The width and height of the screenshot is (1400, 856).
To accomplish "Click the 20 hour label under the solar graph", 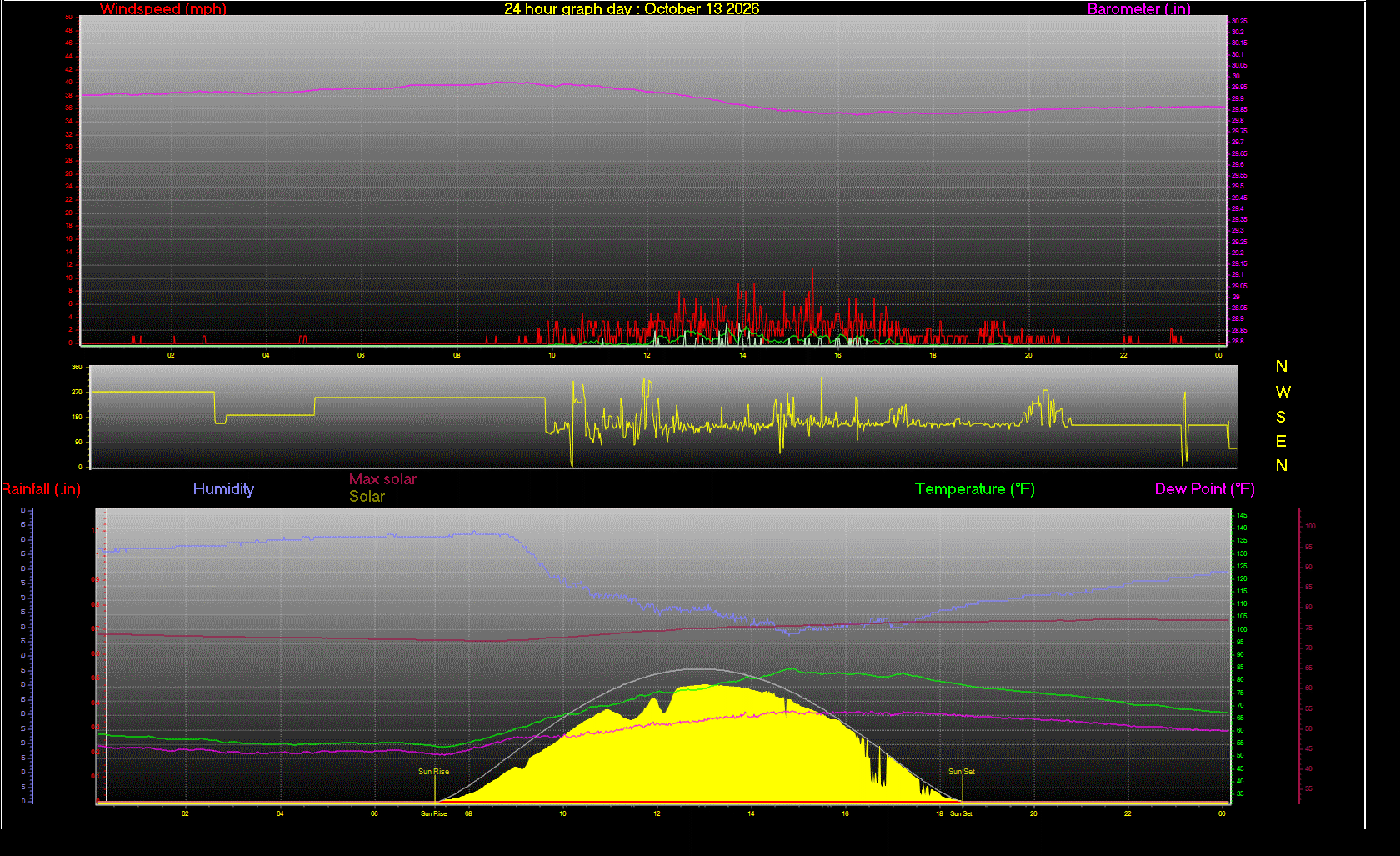I will [x=1032, y=813].
